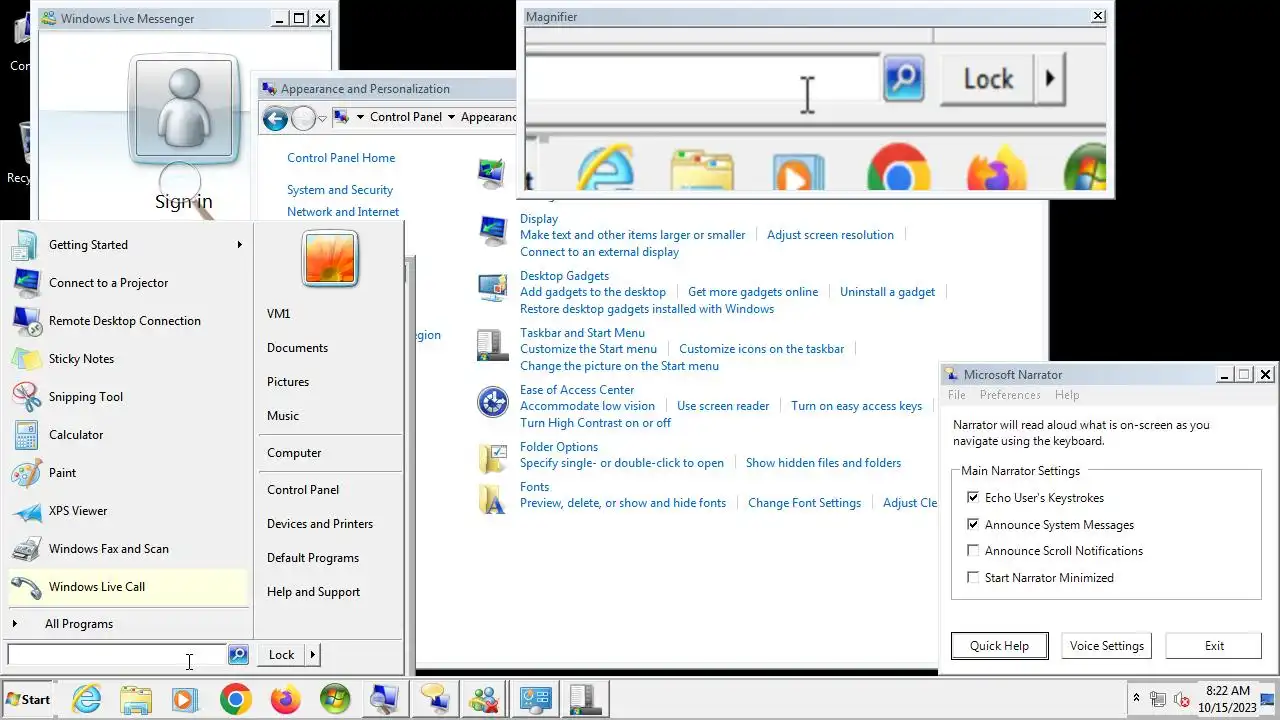Click the Display category icon
Screen dimensions: 1280x720
(x=492, y=232)
